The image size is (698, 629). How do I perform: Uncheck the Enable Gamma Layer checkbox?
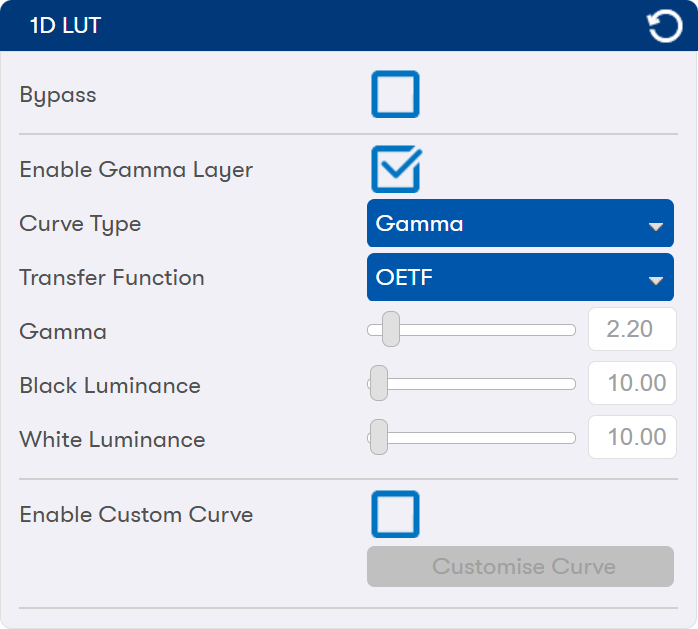point(395,169)
